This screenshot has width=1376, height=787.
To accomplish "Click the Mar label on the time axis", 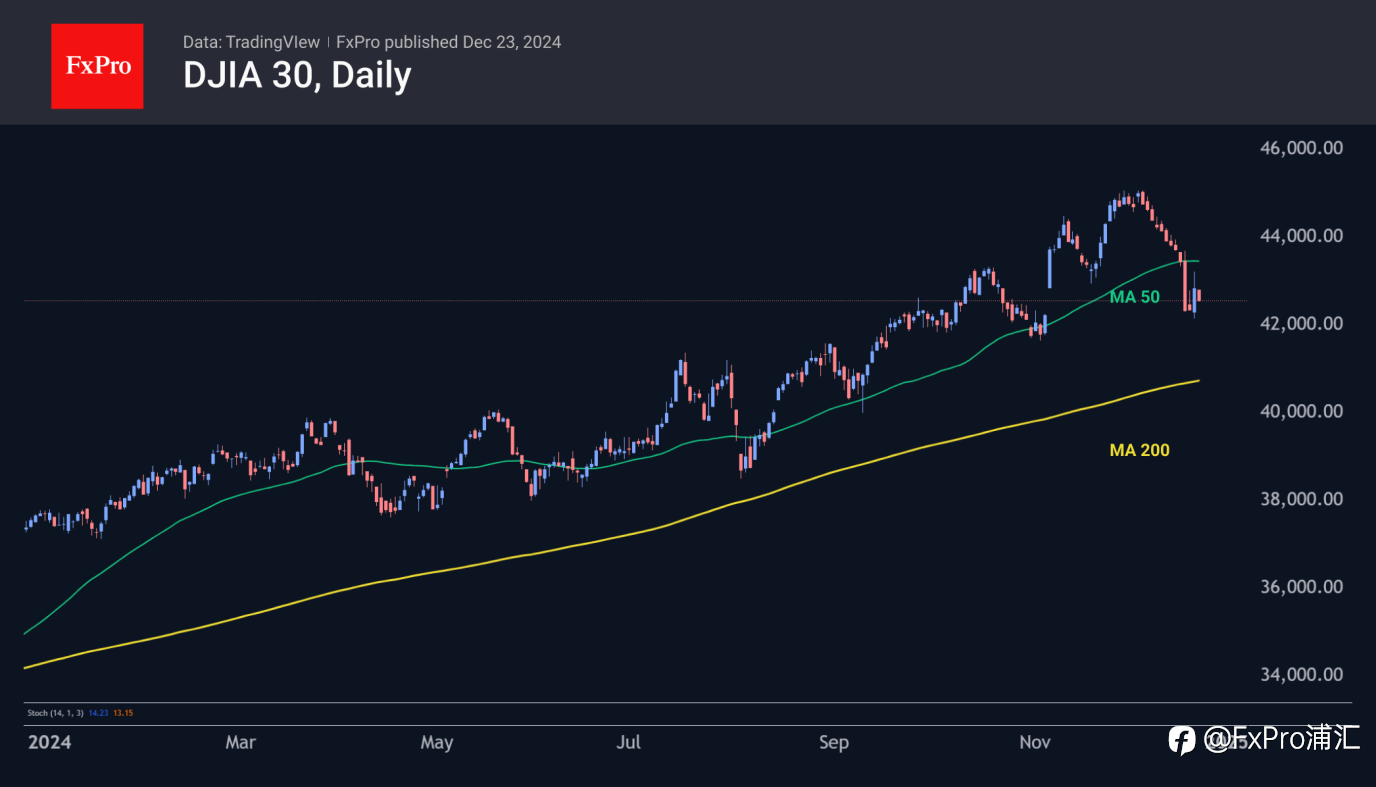I will tap(240, 742).
